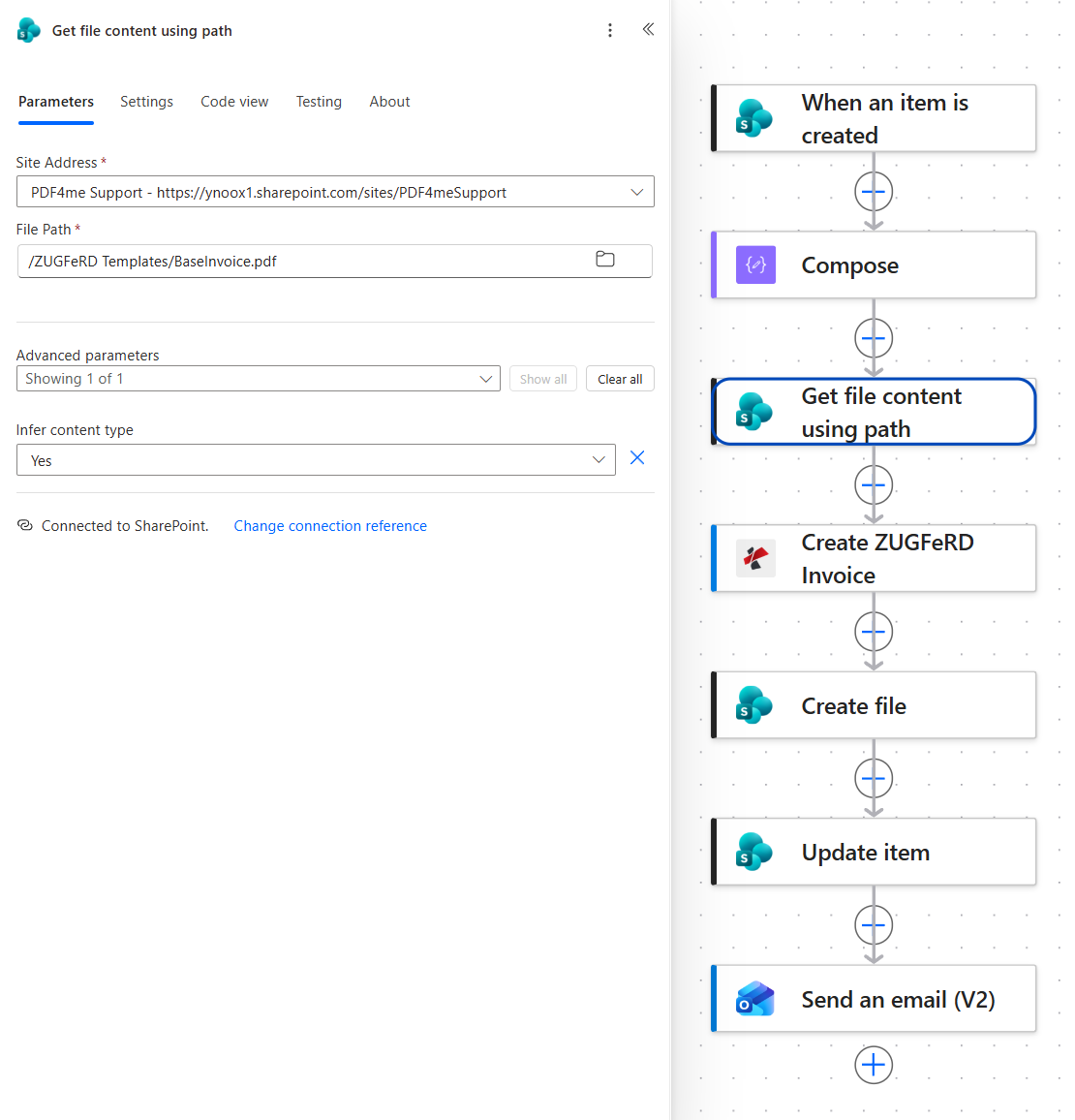Click the purple Compose action icon
This screenshot has height=1120, width=1075.
(x=755, y=264)
